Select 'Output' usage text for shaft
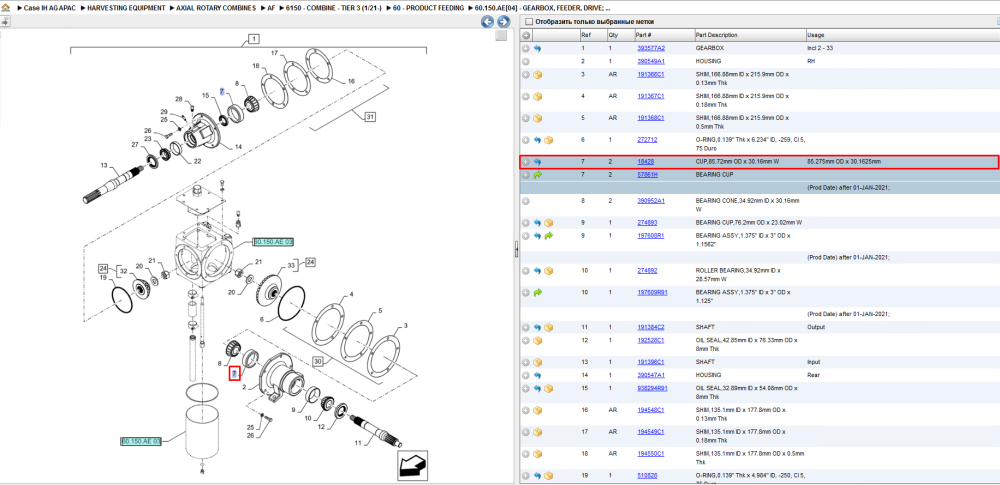The height and width of the screenshot is (485, 1000). pyautogui.click(x=815, y=327)
